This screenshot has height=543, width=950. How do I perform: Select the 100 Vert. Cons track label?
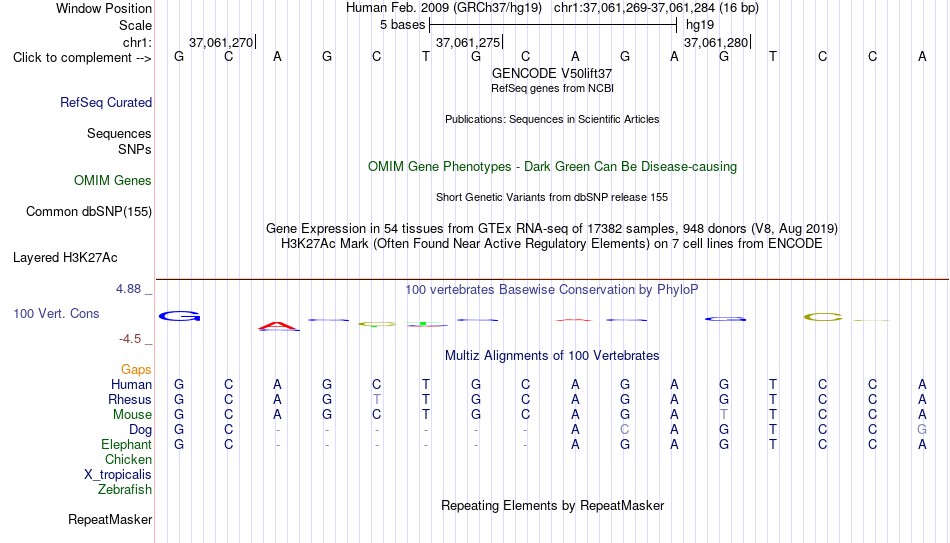click(x=56, y=313)
